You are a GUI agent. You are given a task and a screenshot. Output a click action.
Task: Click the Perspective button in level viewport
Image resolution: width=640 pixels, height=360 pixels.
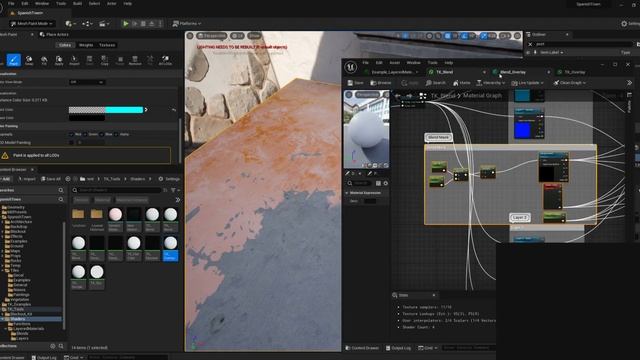211,36
